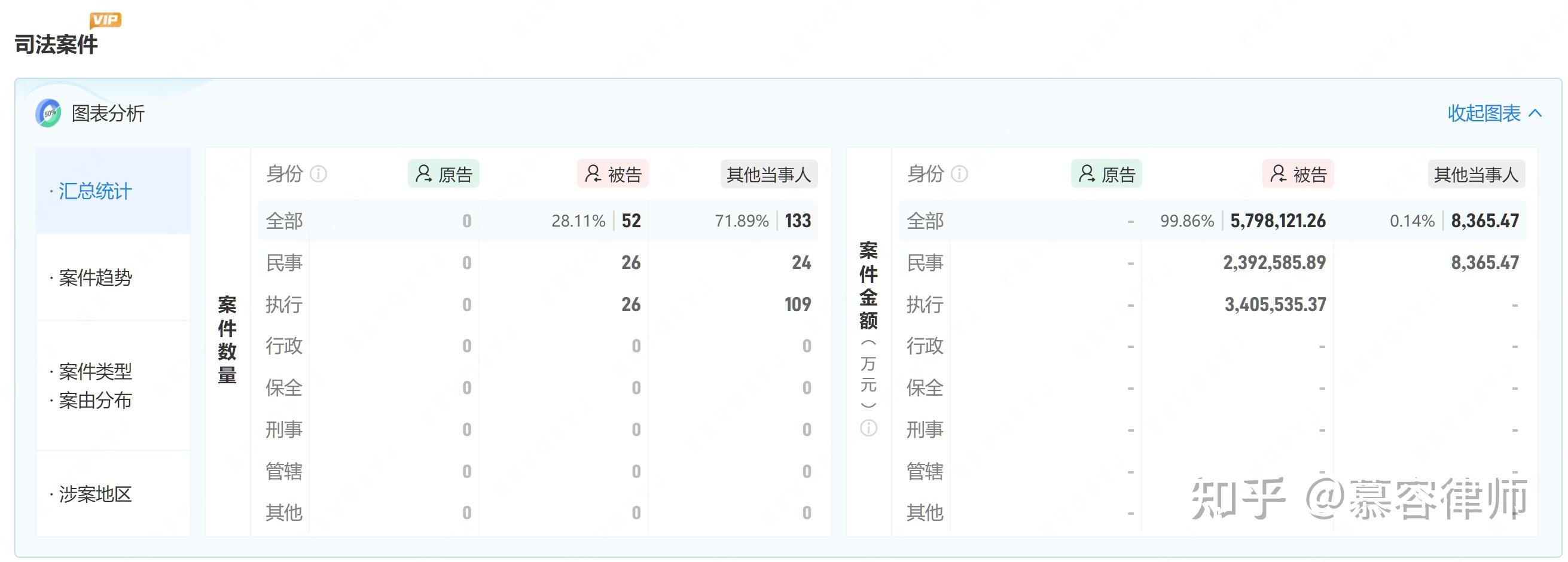The width and height of the screenshot is (1568, 562).
Task: Click the 28.11% percentage value
Action: [578, 221]
